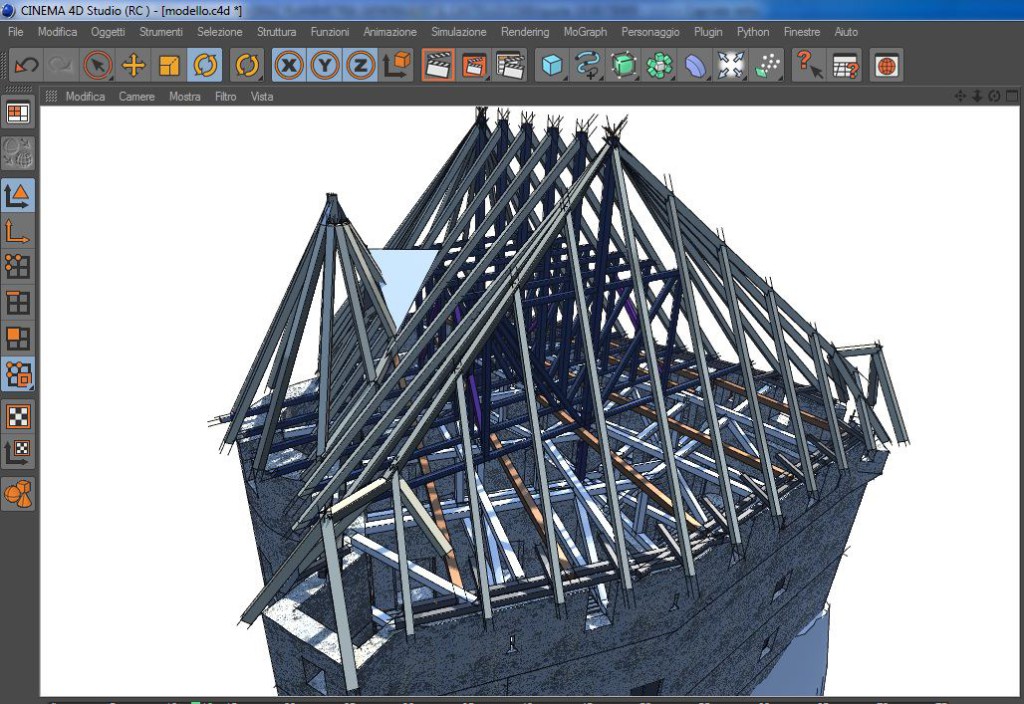Switch to Points mode in left sidebar
The image size is (1024, 704).
[18, 266]
